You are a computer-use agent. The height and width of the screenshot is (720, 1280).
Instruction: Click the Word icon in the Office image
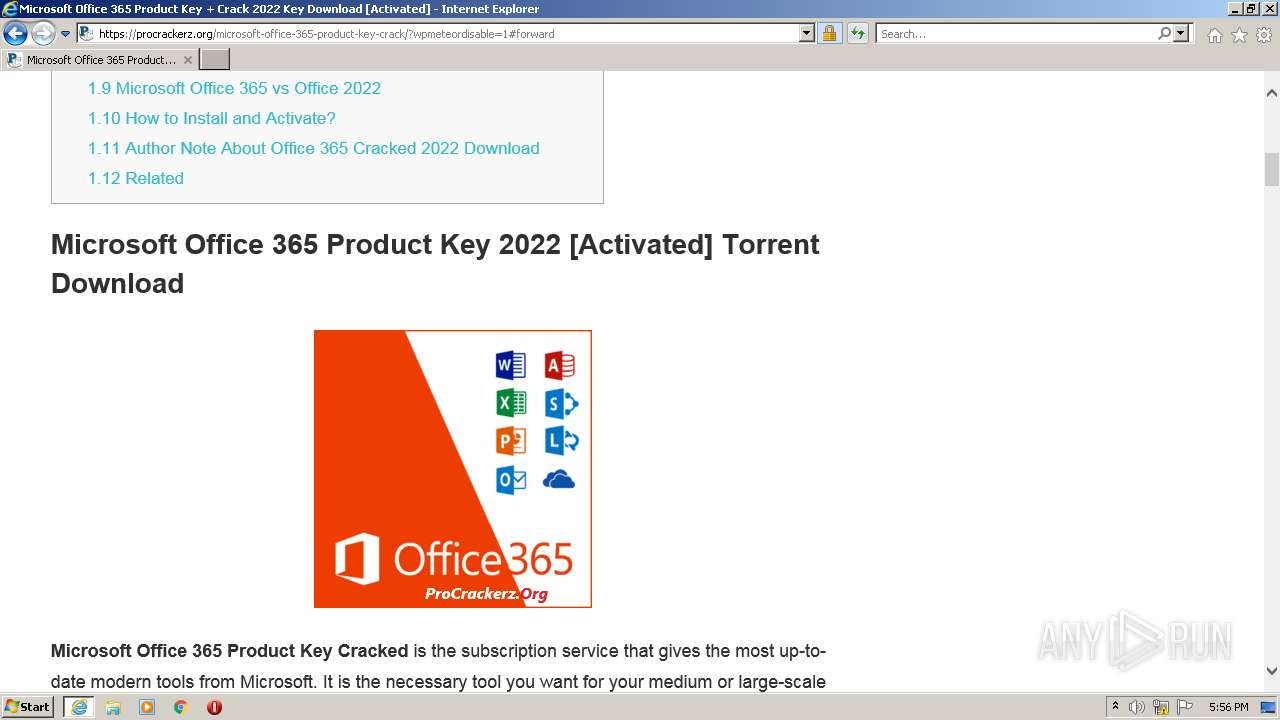[511, 365]
